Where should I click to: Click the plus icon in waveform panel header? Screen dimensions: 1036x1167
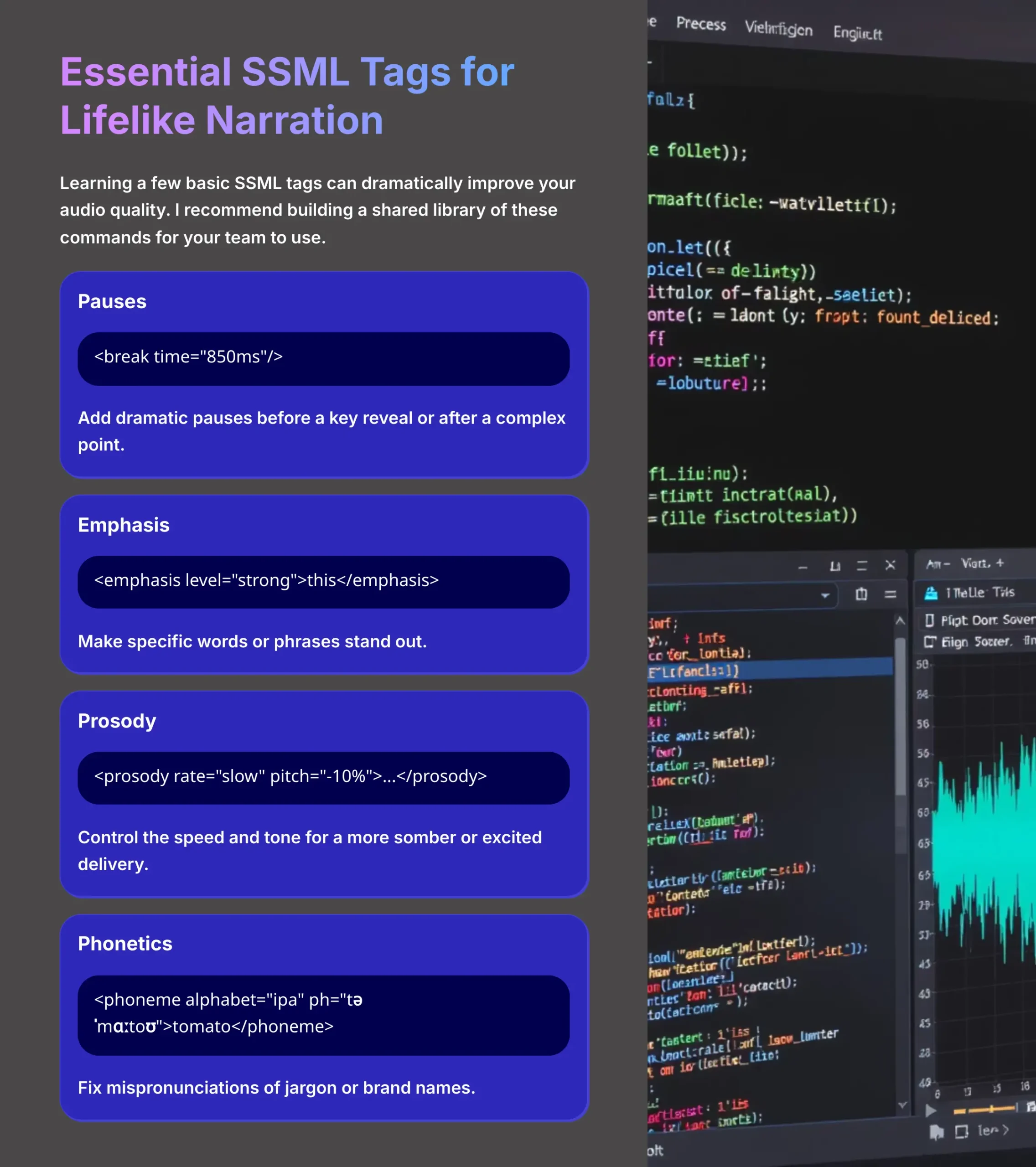(x=1000, y=563)
